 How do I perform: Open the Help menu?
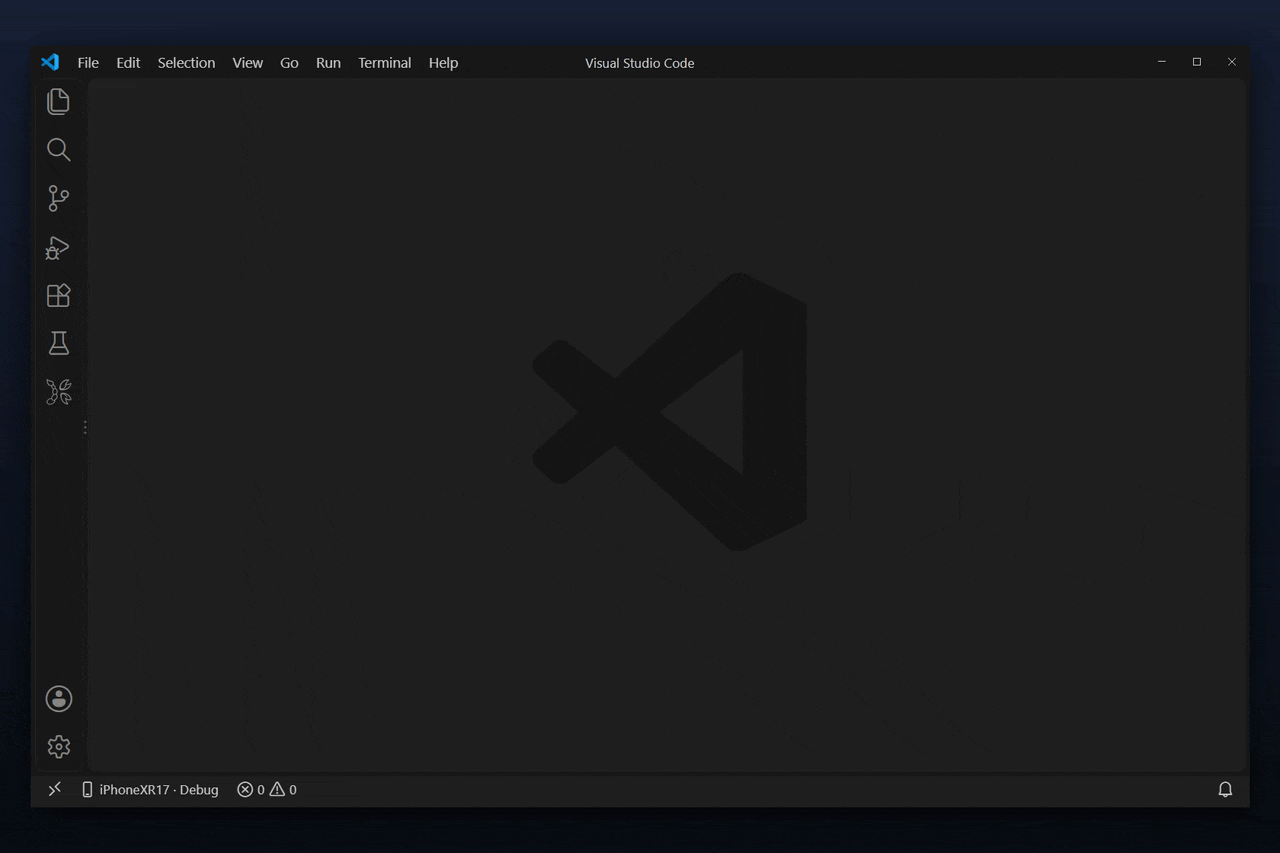coord(443,62)
